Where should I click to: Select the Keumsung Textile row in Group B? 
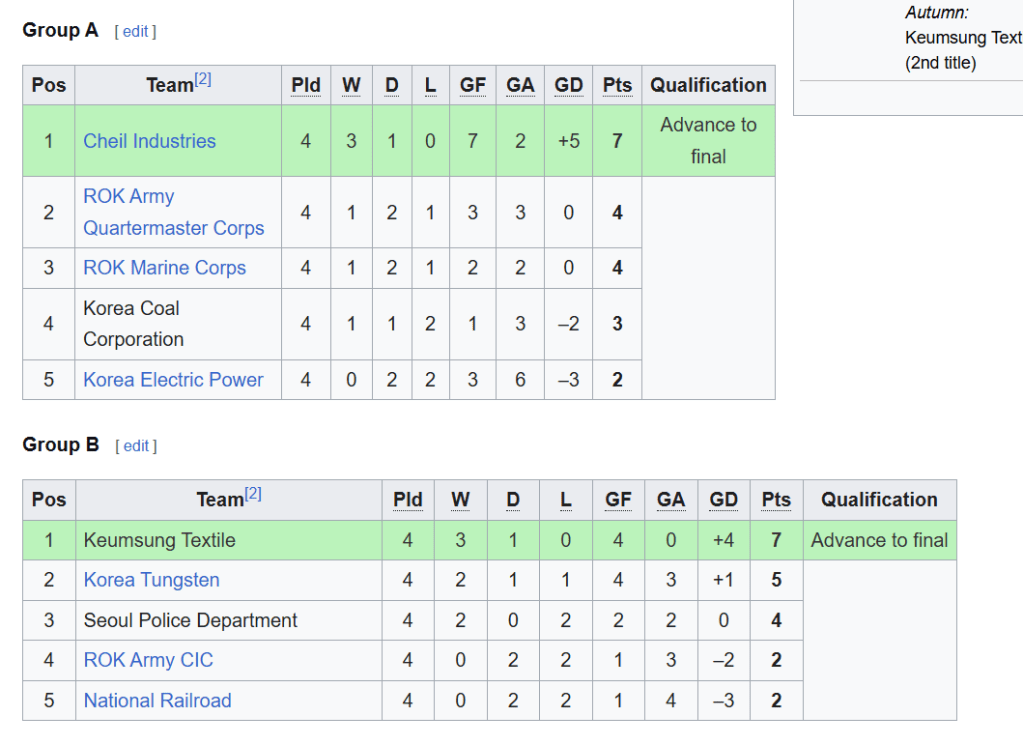point(159,540)
